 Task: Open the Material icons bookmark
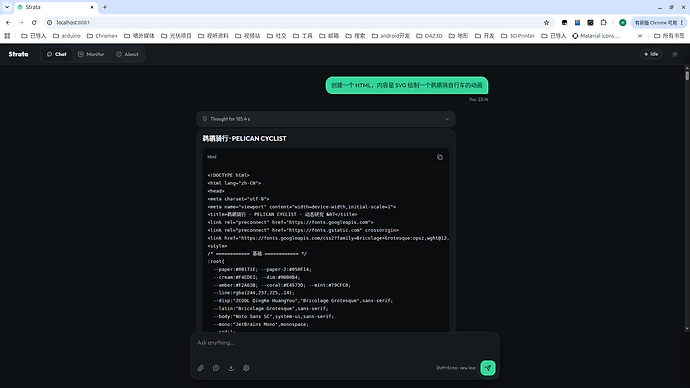pyautogui.click(x=595, y=36)
